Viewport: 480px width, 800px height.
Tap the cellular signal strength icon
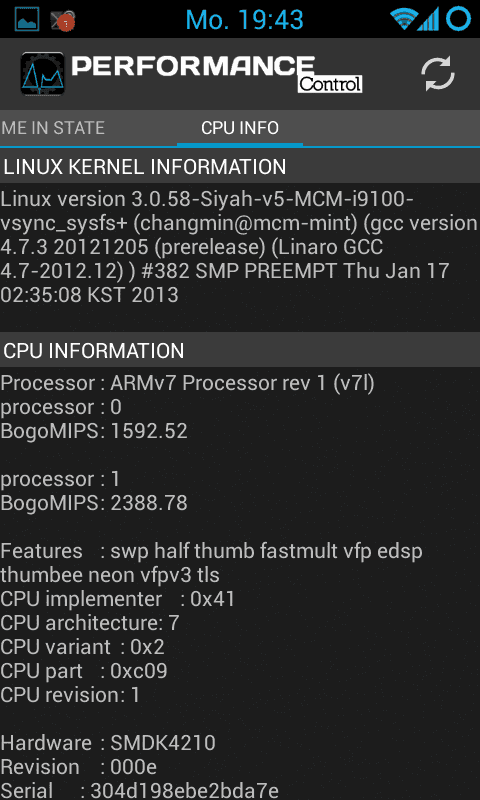coord(430,20)
